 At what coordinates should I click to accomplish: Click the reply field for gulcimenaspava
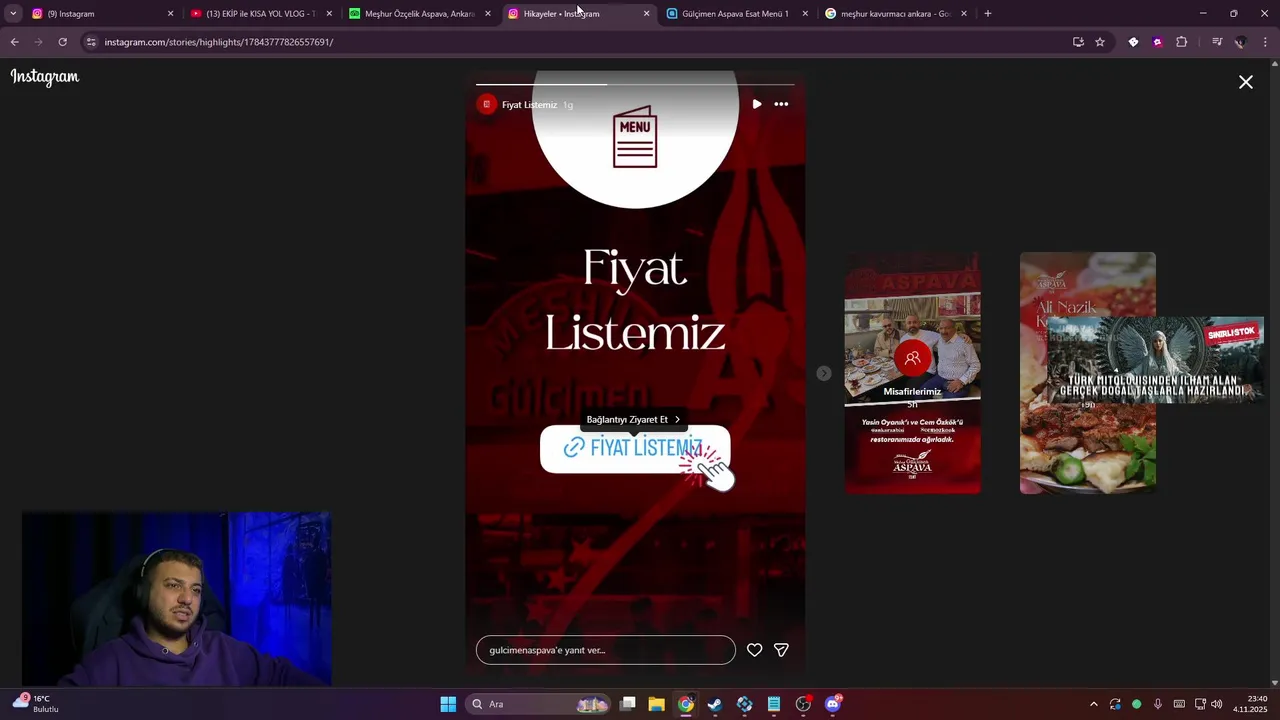click(x=605, y=650)
